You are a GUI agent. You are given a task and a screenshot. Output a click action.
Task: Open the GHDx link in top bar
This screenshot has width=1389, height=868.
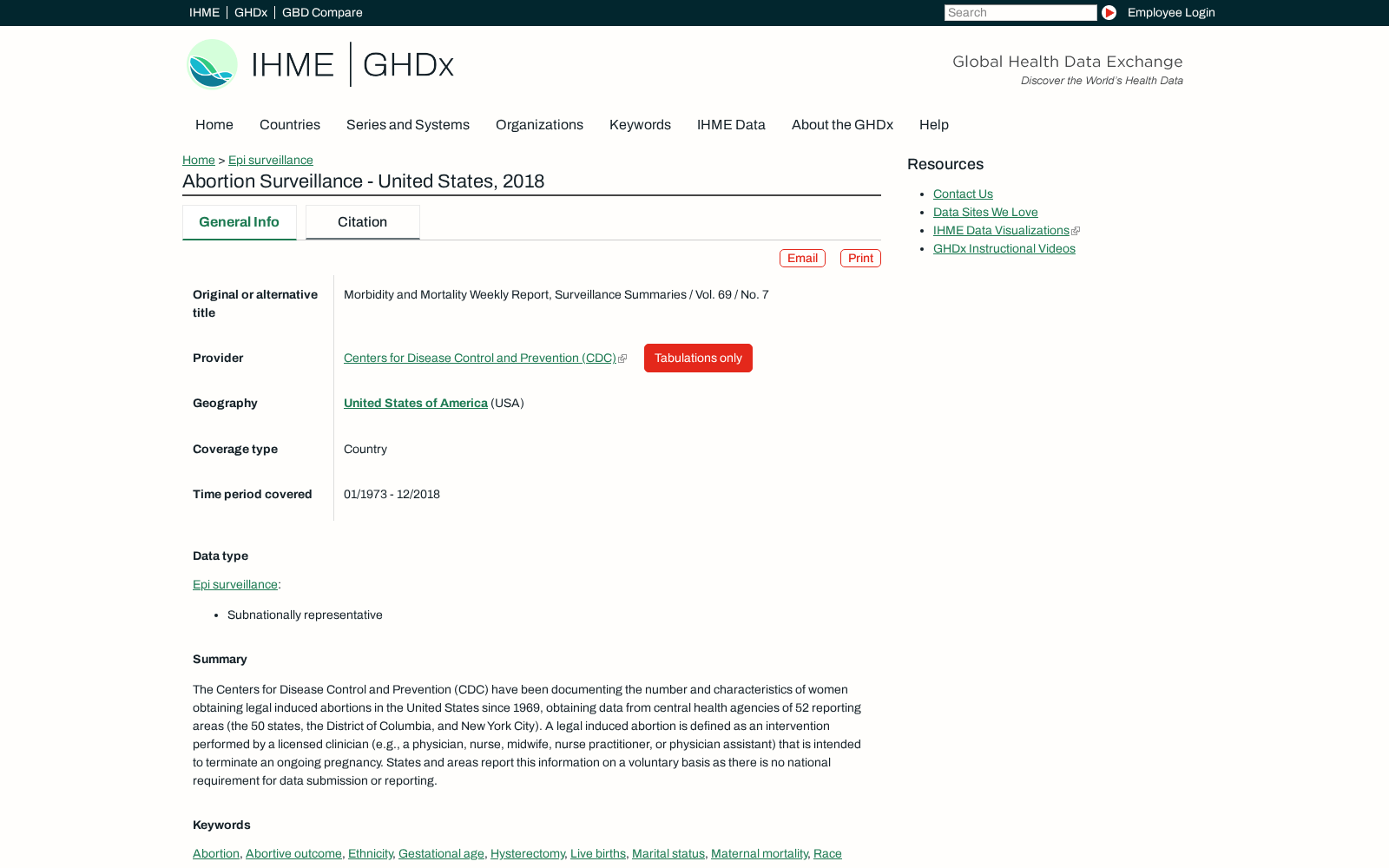click(x=251, y=12)
